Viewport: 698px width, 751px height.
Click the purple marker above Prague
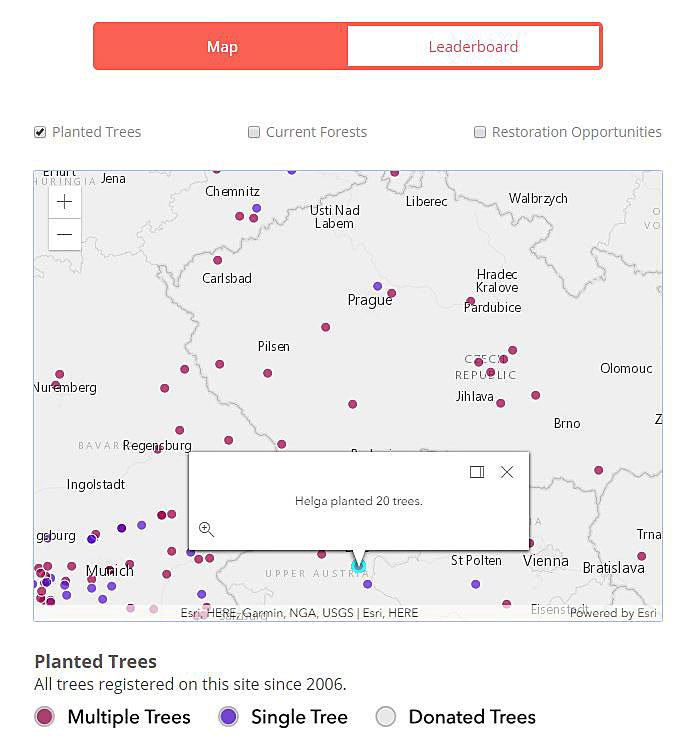pos(378,286)
